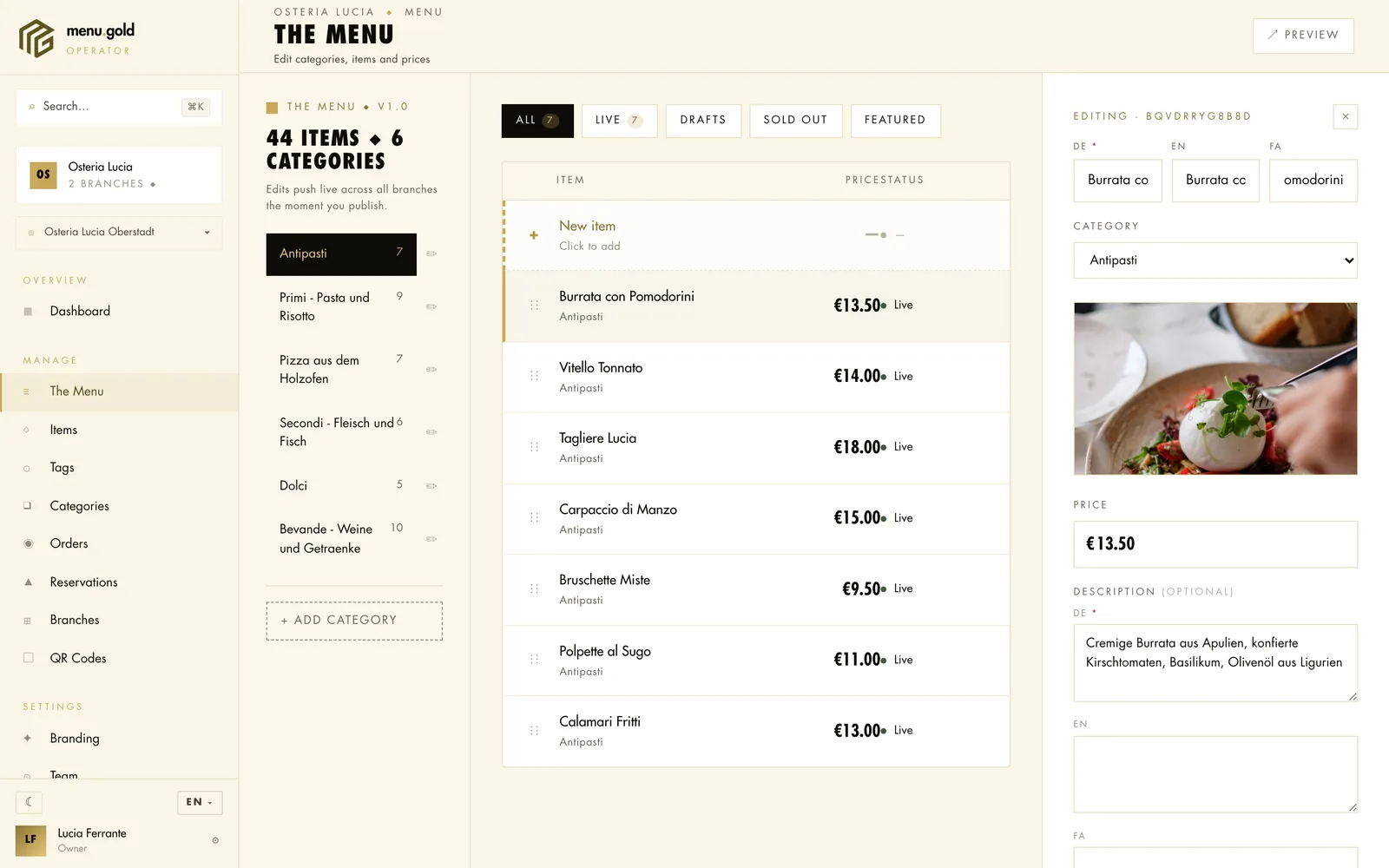Open the EN language selector
Image resolution: width=1389 pixels, height=868 pixels.
coord(200,802)
